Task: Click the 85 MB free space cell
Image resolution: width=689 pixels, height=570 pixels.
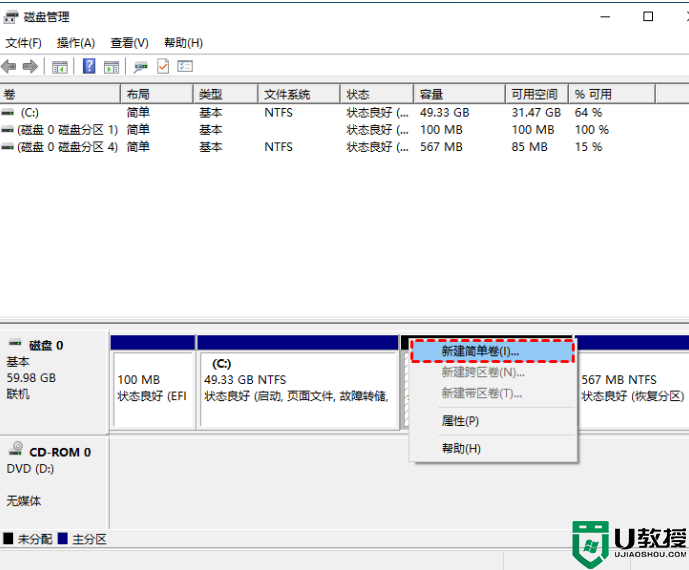Action: tap(529, 147)
